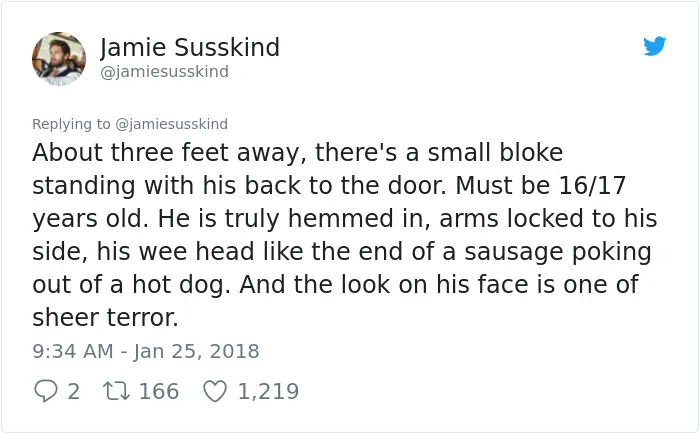Click the @jamiesusskind handle below the name

(x=164, y=72)
